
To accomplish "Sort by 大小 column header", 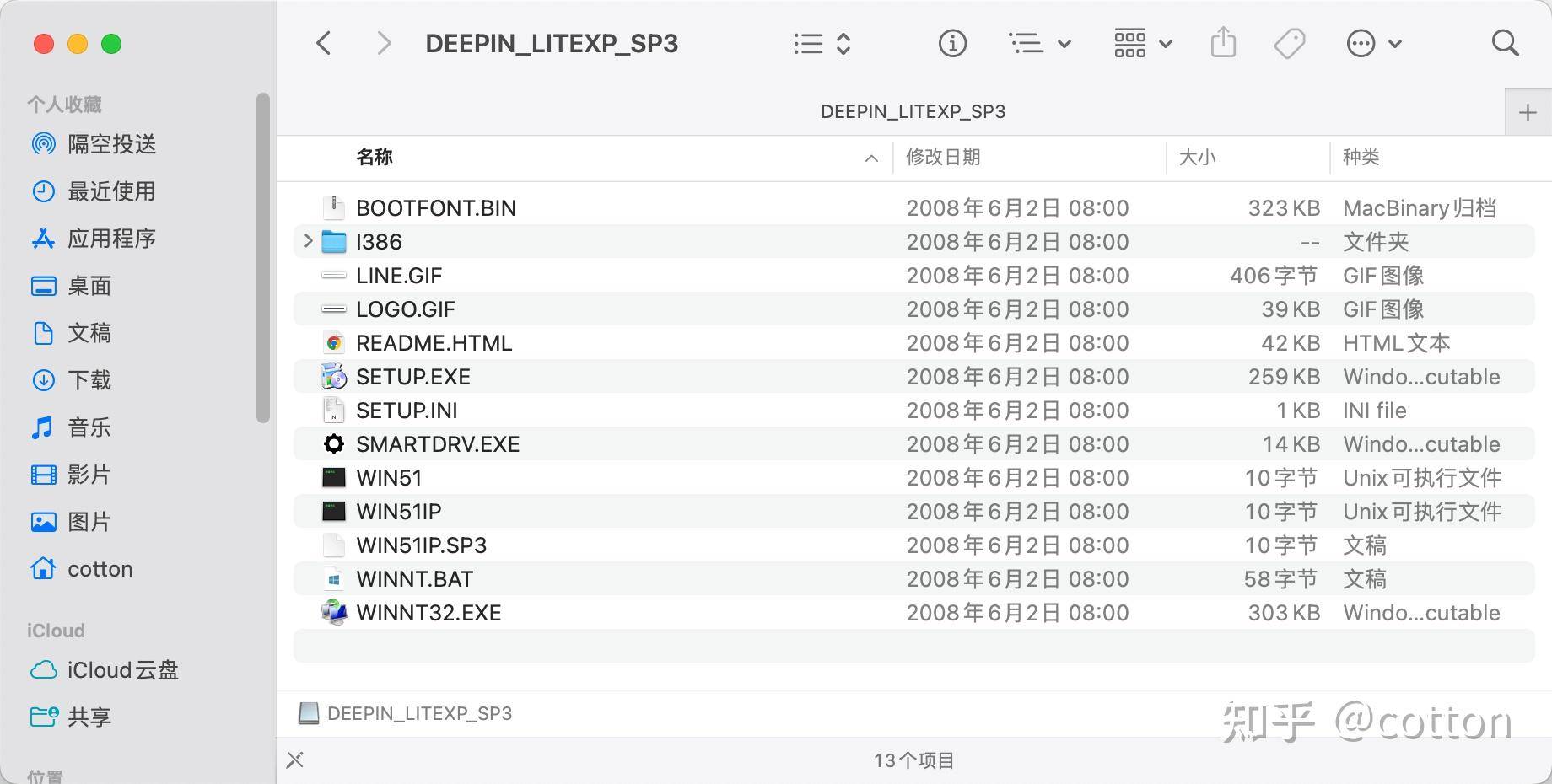I will (1197, 157).
